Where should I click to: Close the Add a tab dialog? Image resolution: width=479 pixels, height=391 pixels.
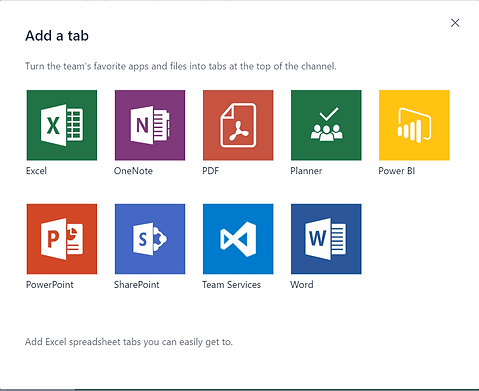click(455, 23)
